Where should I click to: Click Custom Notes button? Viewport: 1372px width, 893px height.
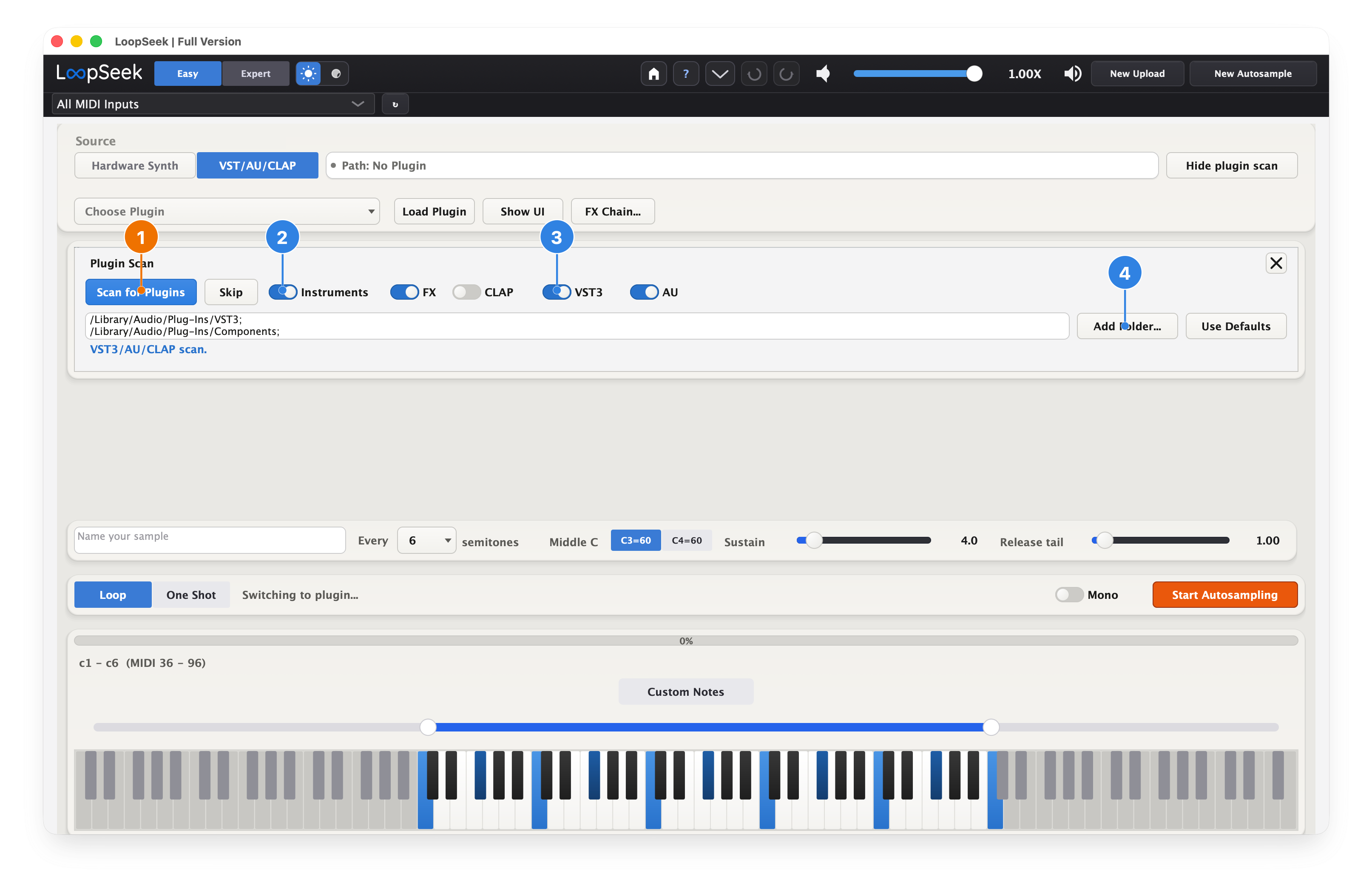(x=686, y=692)
